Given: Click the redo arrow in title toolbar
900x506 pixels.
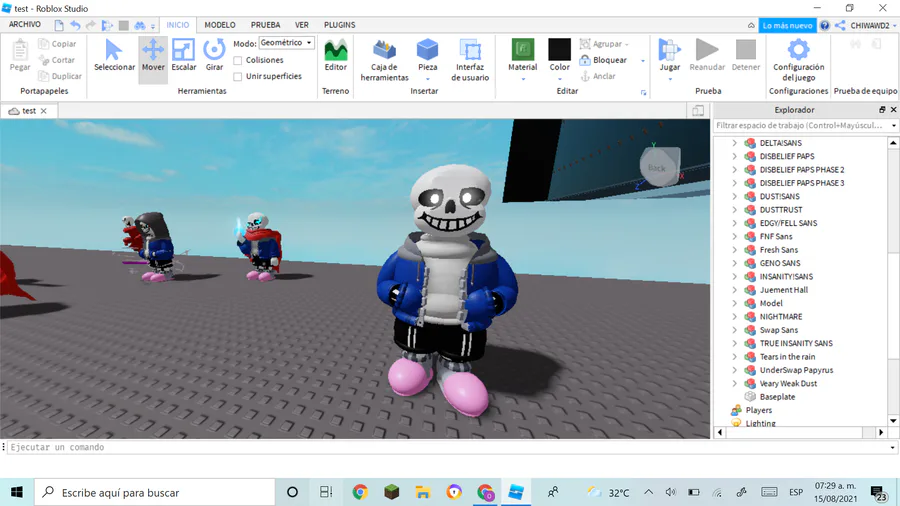Looking at the screenshot, I should 91,25.
